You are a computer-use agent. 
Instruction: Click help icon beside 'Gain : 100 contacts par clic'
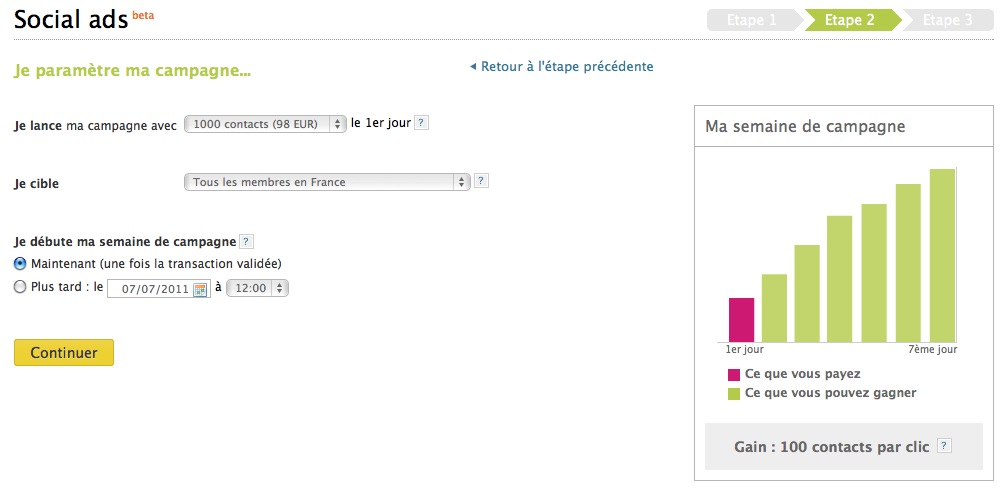pyautogui.click(x=944, y=446)
